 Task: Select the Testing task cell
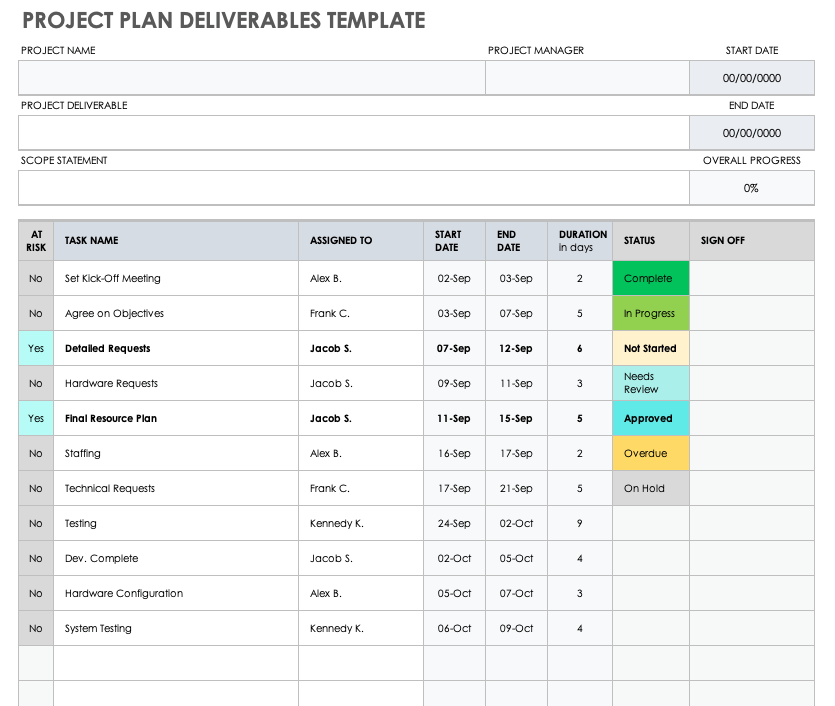(x=176, y=523)
